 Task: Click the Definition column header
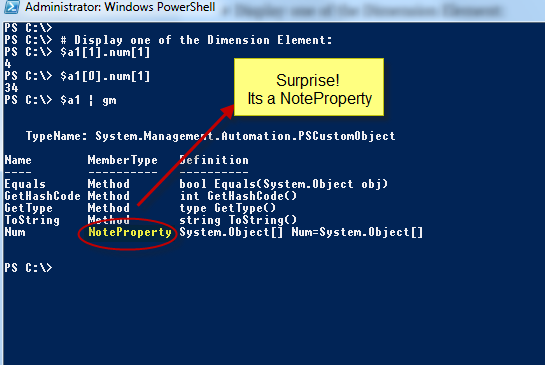pos(214,160)
